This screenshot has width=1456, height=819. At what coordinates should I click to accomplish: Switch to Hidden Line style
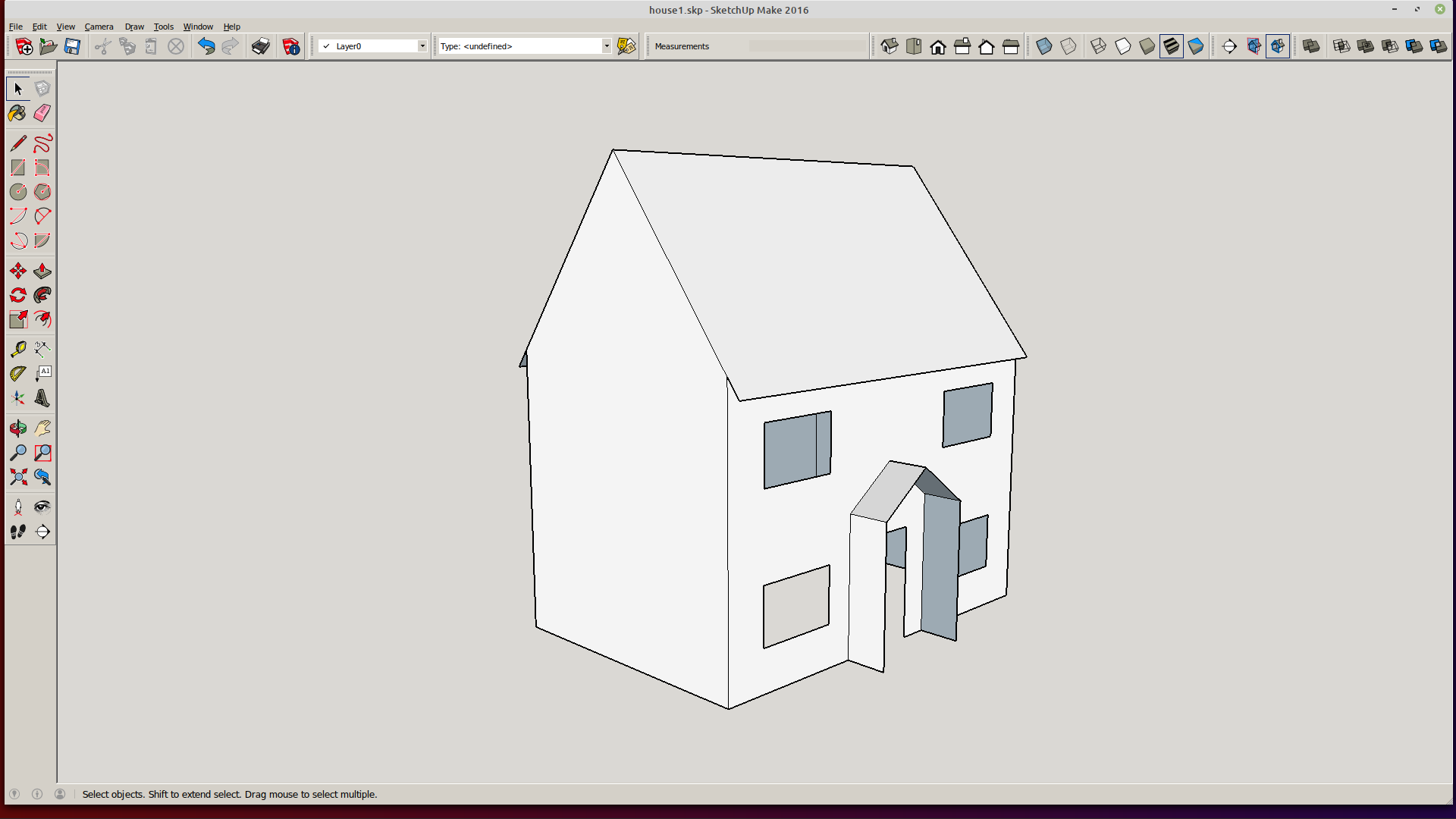tap(1122, 46)
